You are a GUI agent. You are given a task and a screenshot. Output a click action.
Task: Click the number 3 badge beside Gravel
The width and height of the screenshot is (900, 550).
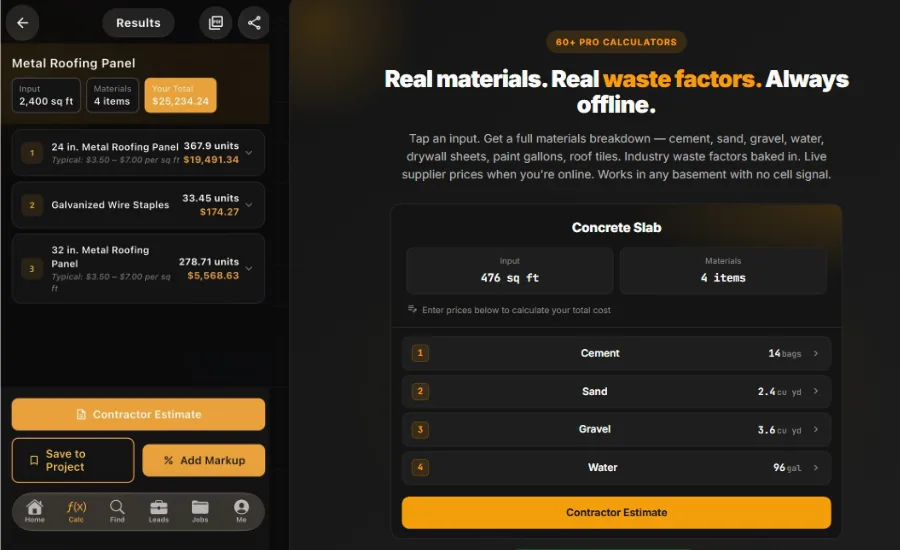pyautogui.click(x=420, y=429)
